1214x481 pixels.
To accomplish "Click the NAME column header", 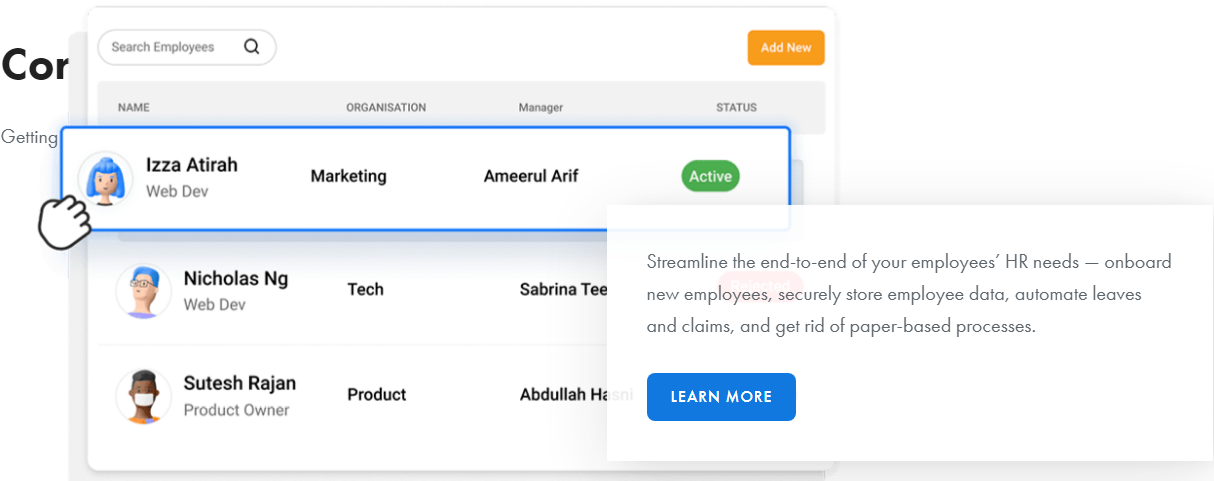I will click(x=134, y=107).
